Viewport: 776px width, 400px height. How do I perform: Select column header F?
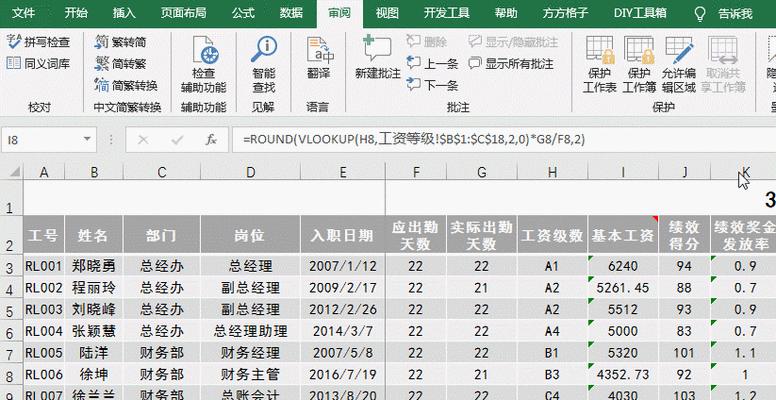point(416,172)
